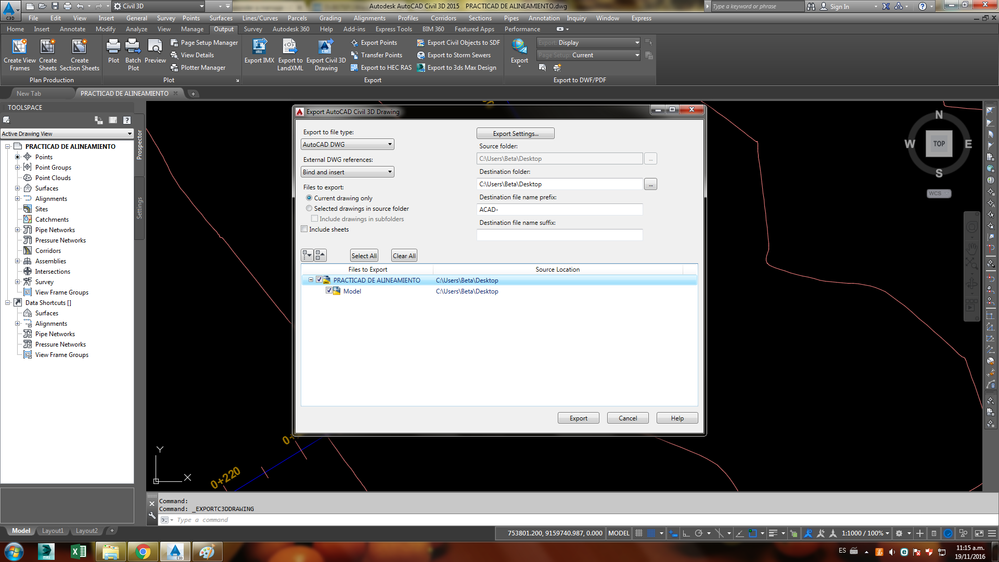Select Selected drawings in source folder option
Viewport: 999px width, 562px height.
point(309,208)
